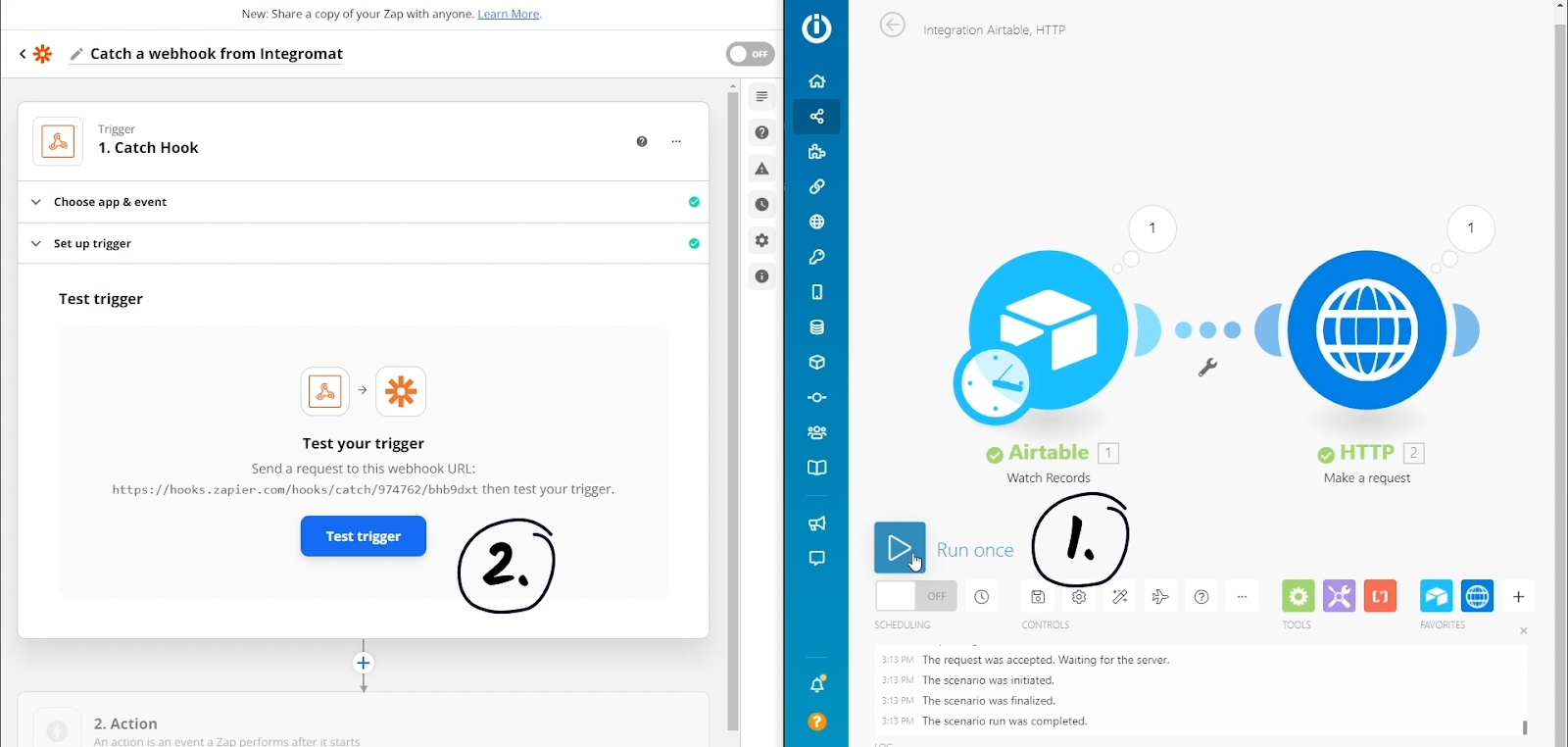
Task: Add a step with the plus connector
Action: (364, 663)
